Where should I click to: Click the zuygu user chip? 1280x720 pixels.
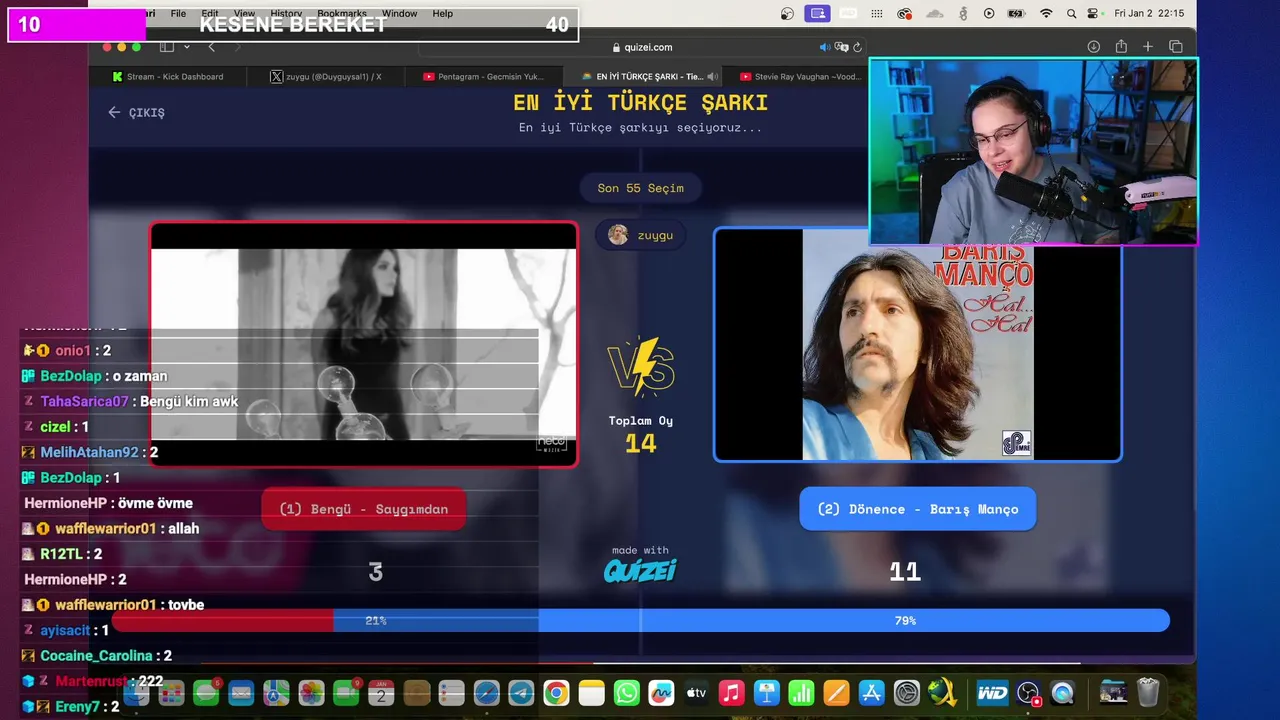(x=640, y=235)
